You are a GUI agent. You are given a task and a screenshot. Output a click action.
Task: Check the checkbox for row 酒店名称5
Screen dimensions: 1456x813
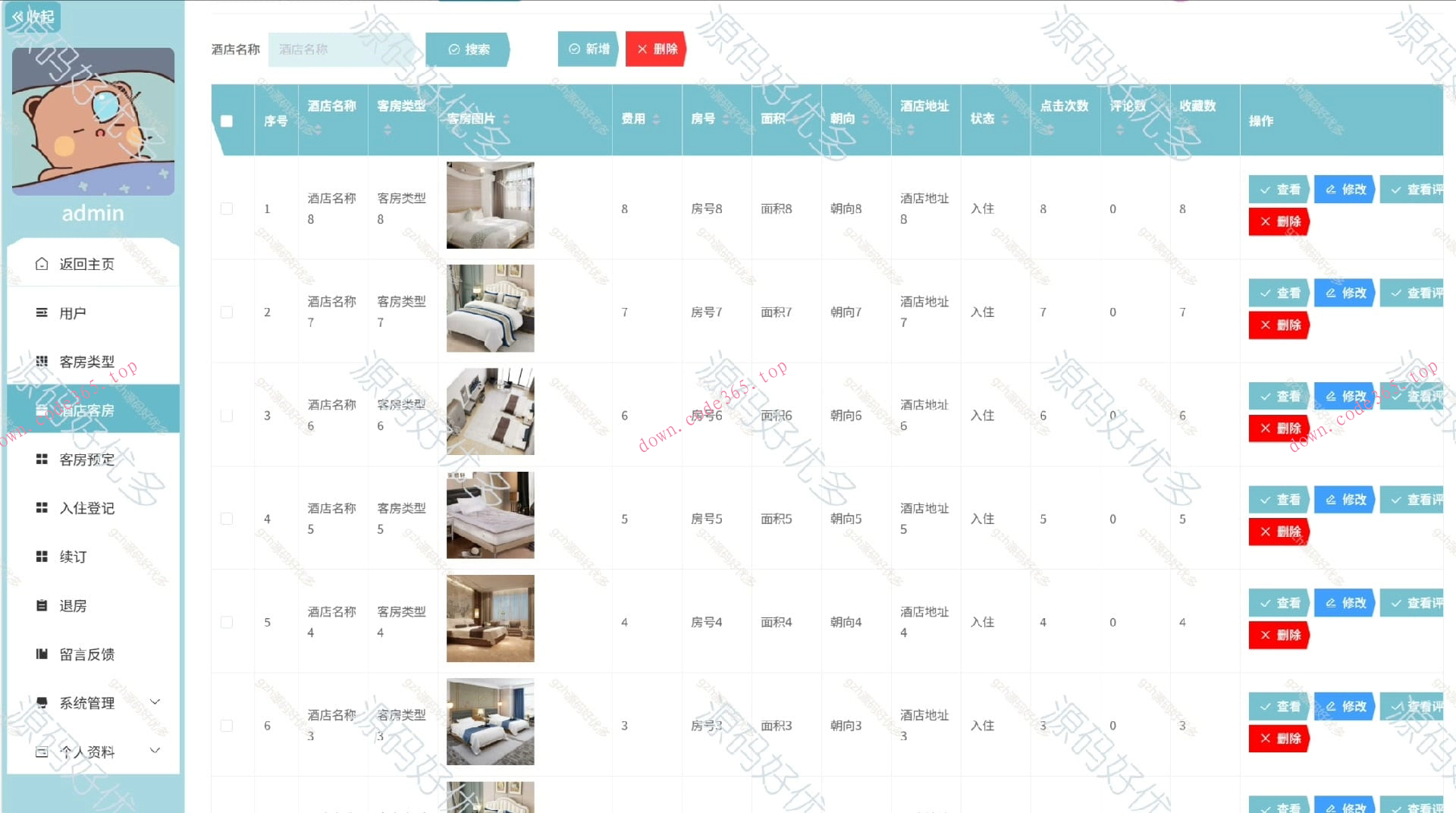(x=227, y=519)
